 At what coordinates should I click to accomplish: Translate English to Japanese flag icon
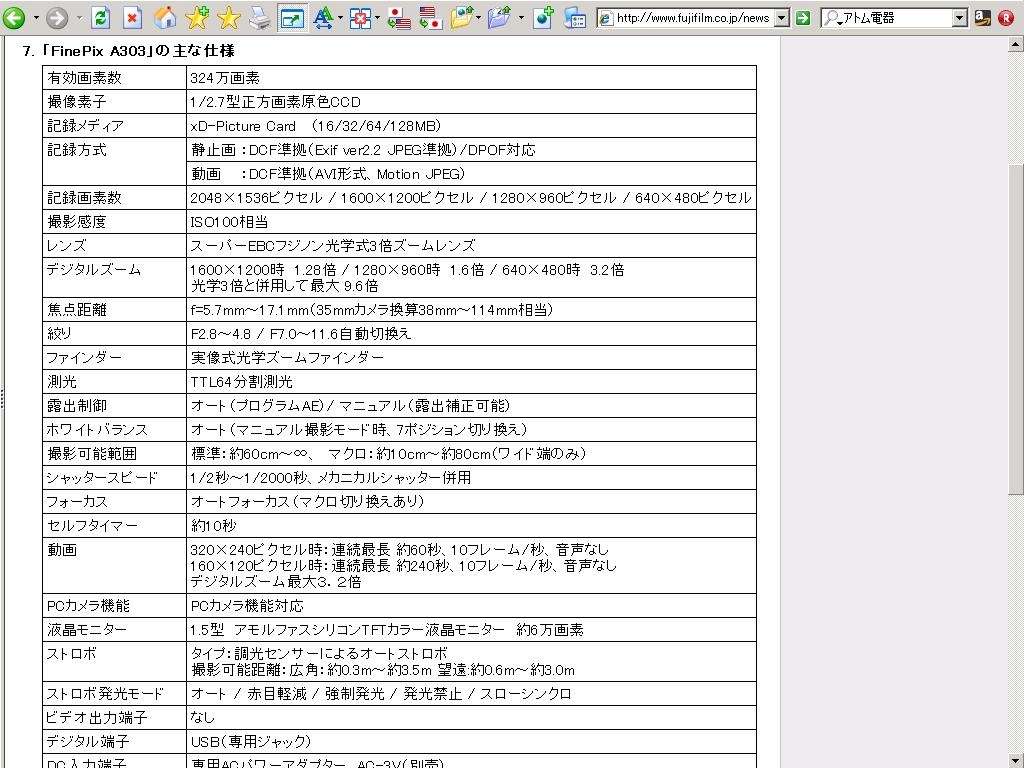pos(430,18)
